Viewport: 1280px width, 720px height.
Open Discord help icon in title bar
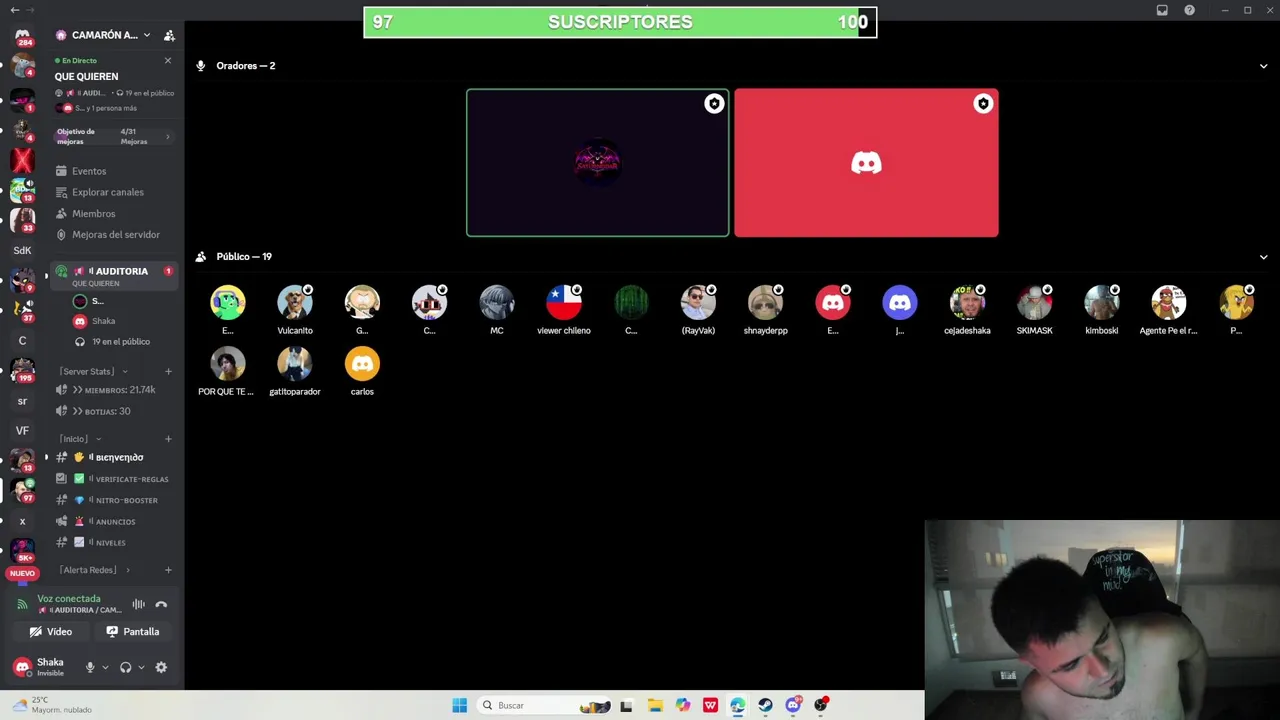(1189, 10)
